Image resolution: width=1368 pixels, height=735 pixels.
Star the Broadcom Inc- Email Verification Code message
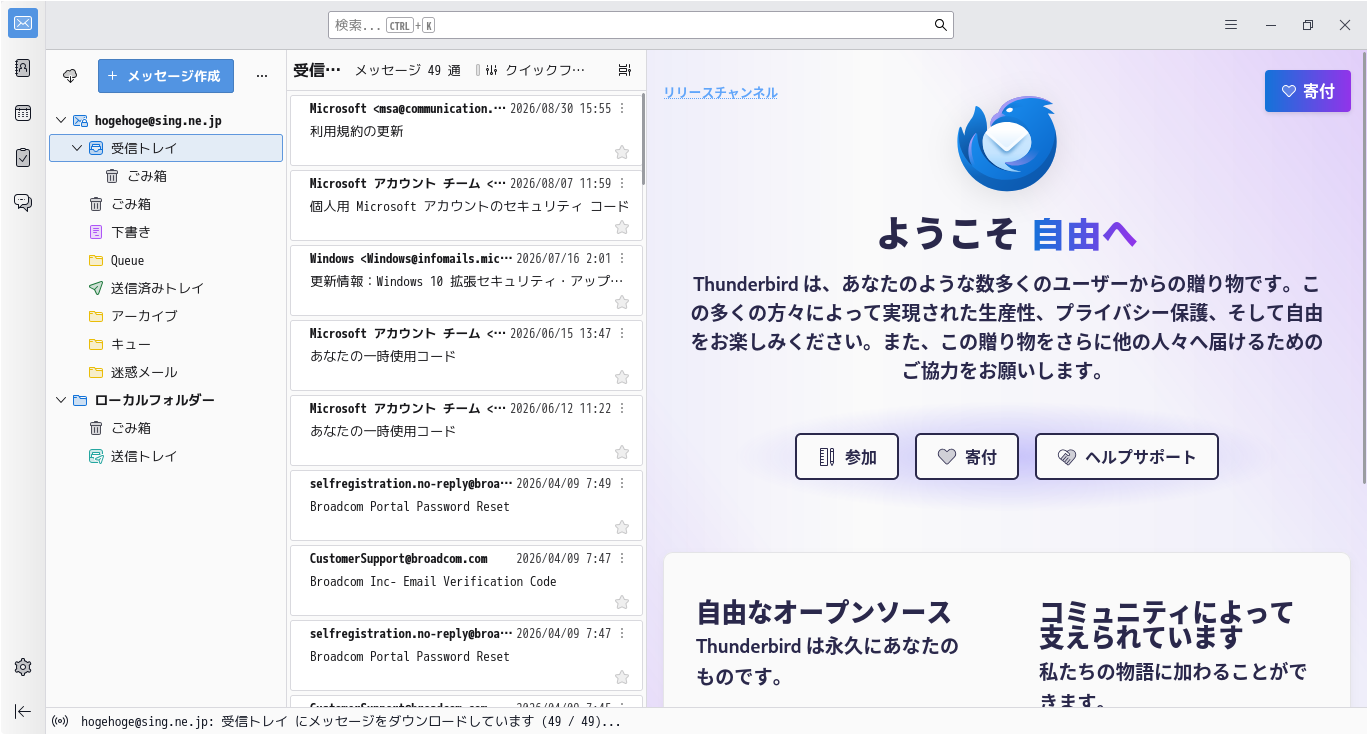pos(622,602)
